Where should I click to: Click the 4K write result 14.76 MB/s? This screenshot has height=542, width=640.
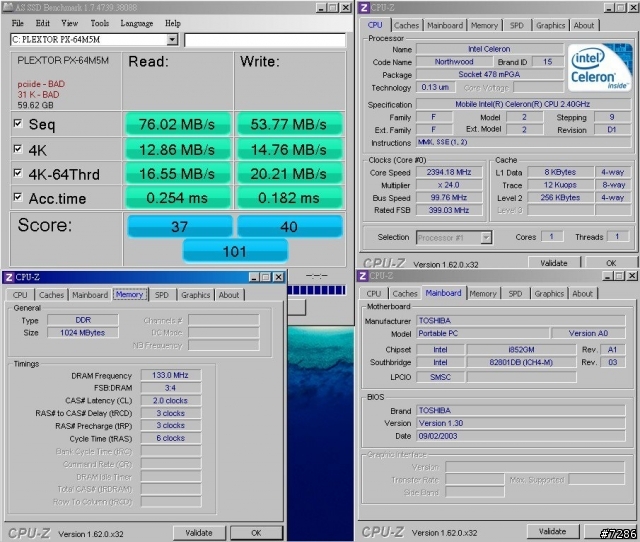pos(289,150)
